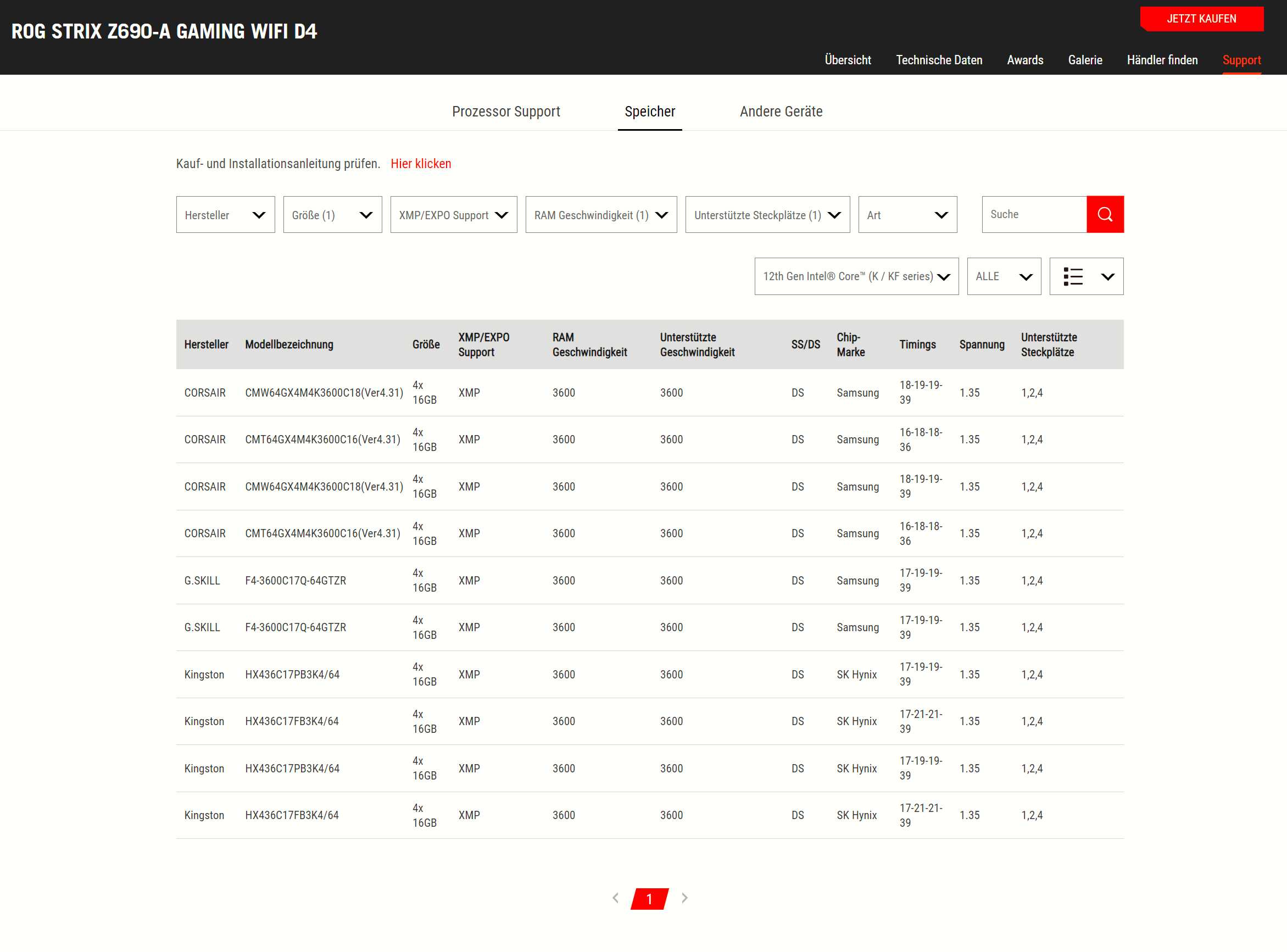The height and width of the screenshot is (952, 1287).
Task: Switch to Andere Geräte tab
Action: 781,111
